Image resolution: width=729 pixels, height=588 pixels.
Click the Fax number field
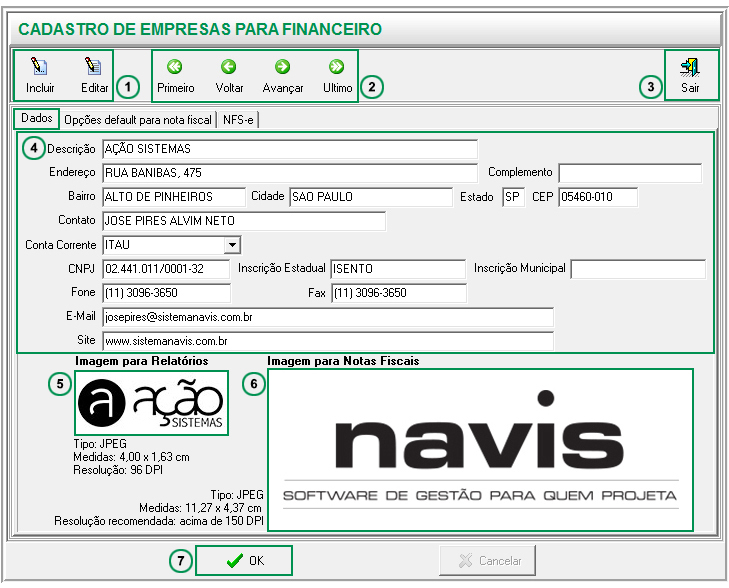click(399, 293)
